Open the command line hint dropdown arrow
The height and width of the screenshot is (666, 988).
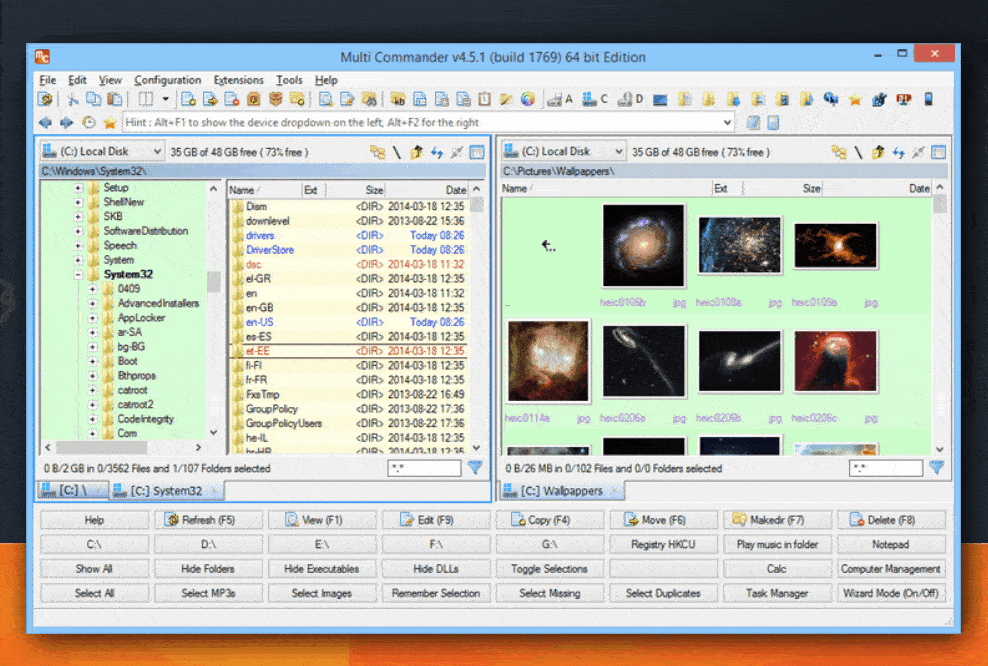click(728, 122)
